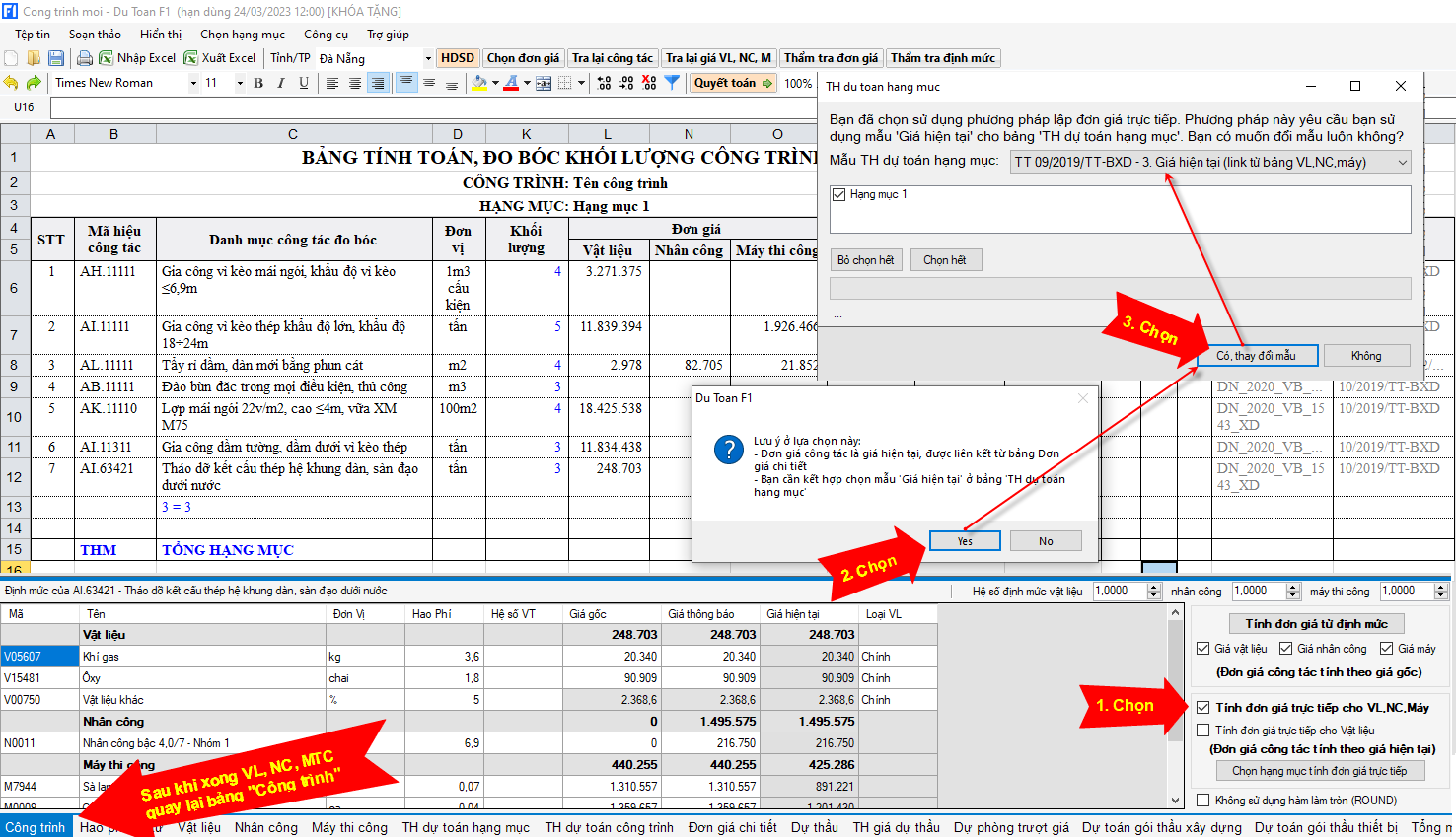
Task: Toggle Tính đơn giá trực tiếp cho VL,NC,Máy
Action: click(1202, 707)
